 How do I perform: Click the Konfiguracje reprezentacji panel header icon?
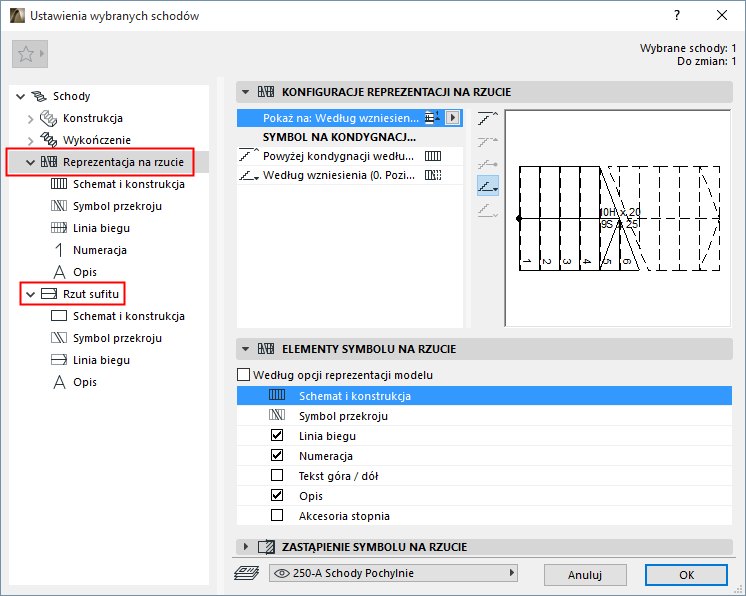(266, 92)
